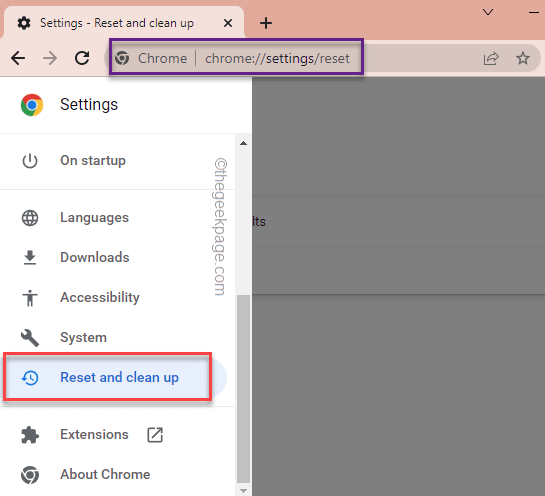This screenshot has width=545, height=496.
Task: Minimize the Chrome window
Action: (534, 13)
